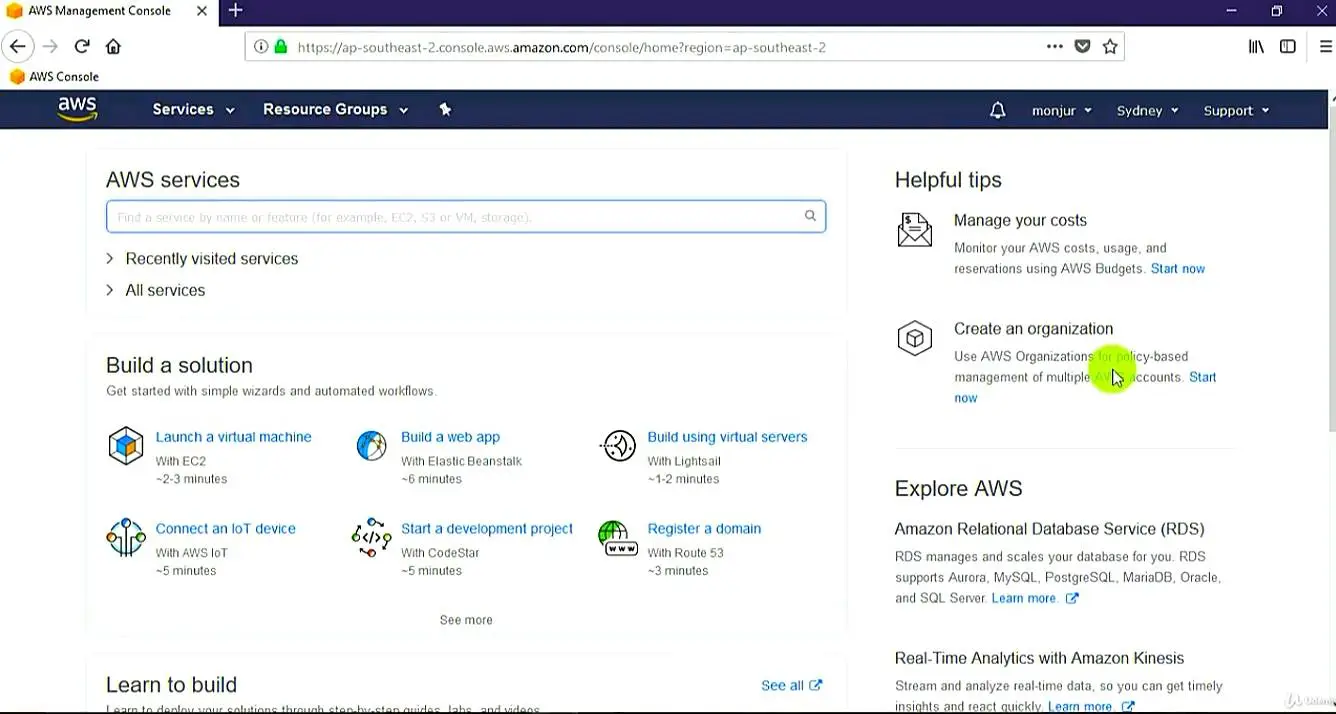The width and height of the screenshot is (1336, 714).
Task: Expand Recently visited services
Action: click(x=202, y=258)
